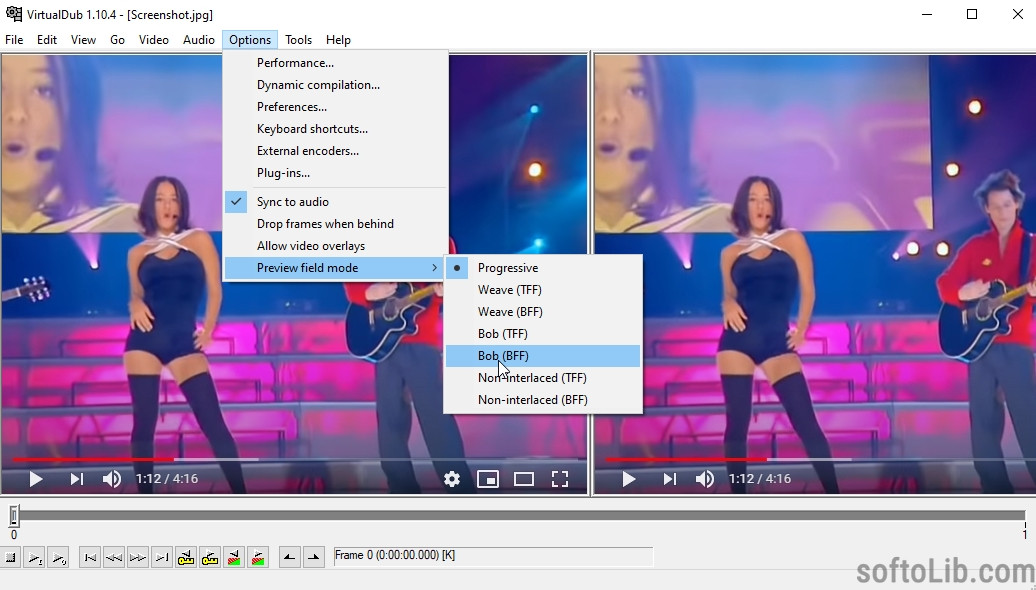Step one frame forward

click(137, 558)
